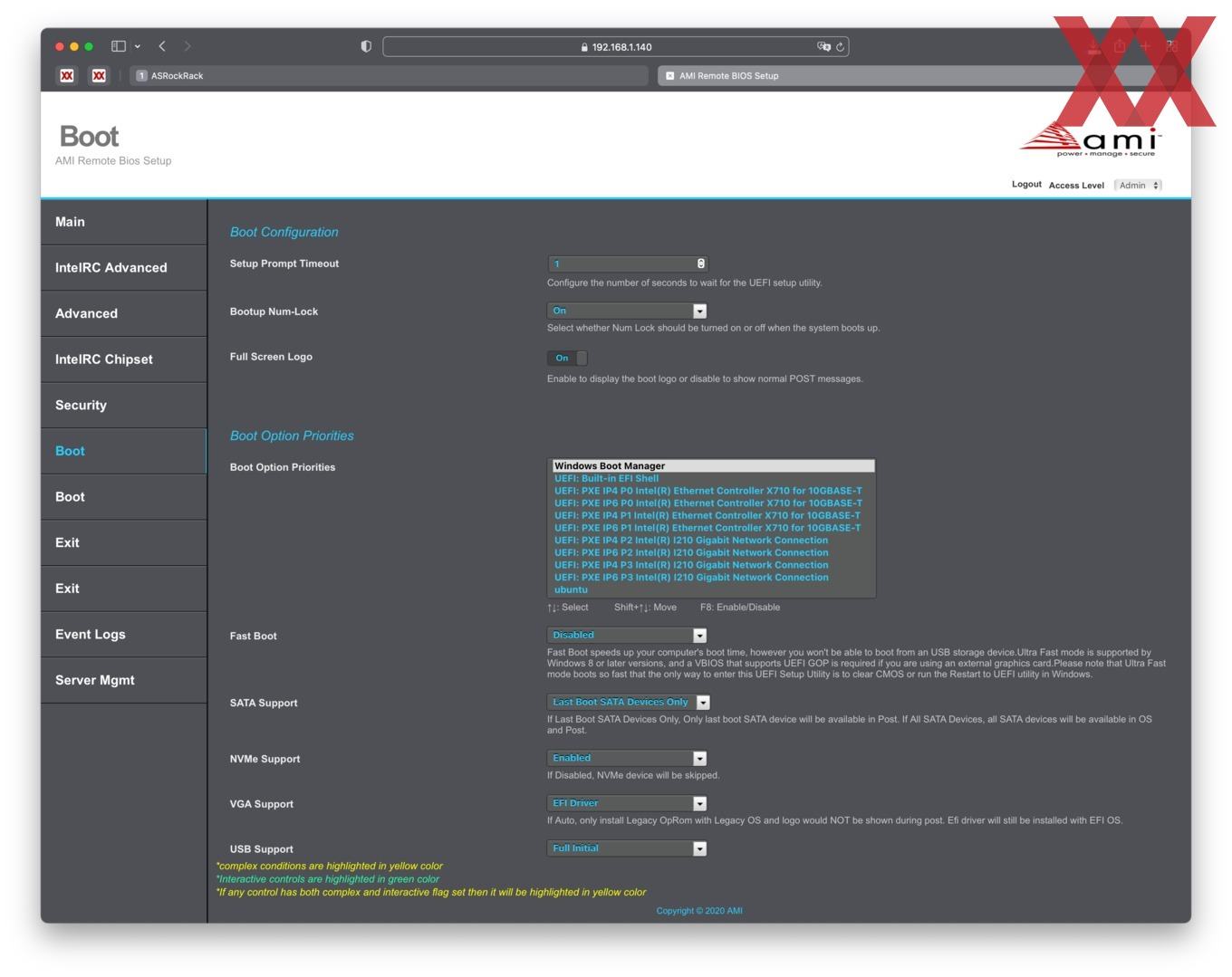Click the active blue Boot sidebar item
1232x977 pixels.
click(x=124, y=451)
